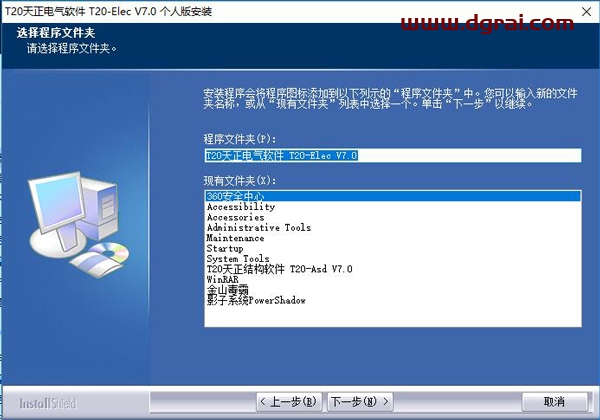Select 影子系统PowerShadow from the list
The image size is (600, 420).
click(255, 300)
